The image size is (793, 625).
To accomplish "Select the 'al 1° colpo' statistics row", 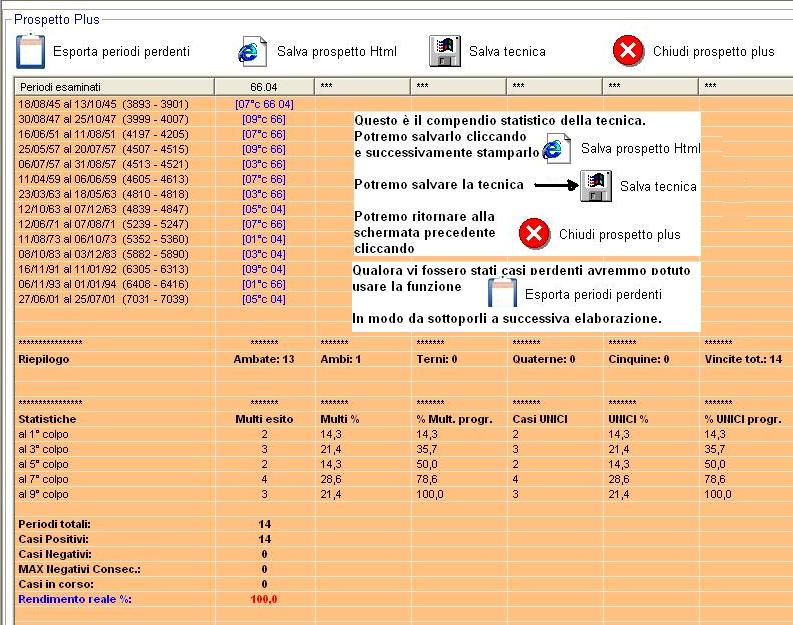I will [43, 434].
